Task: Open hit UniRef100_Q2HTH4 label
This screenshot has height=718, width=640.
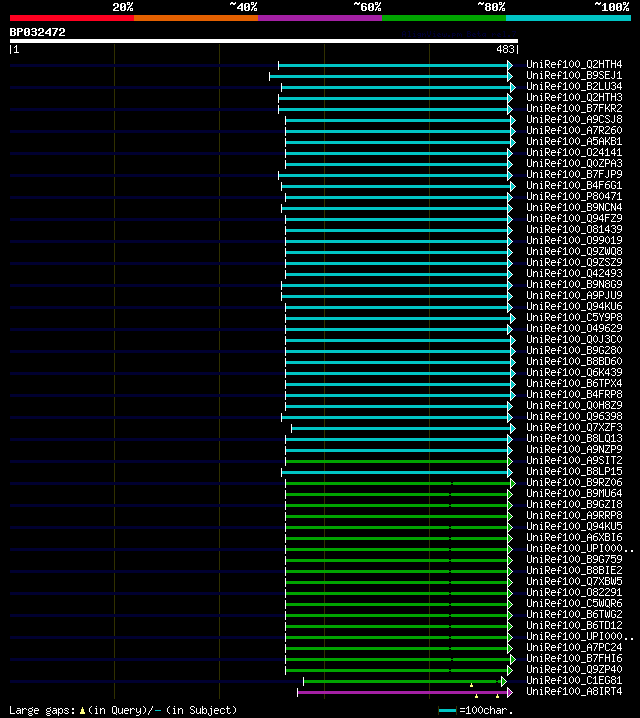Action: coord(574,64)
